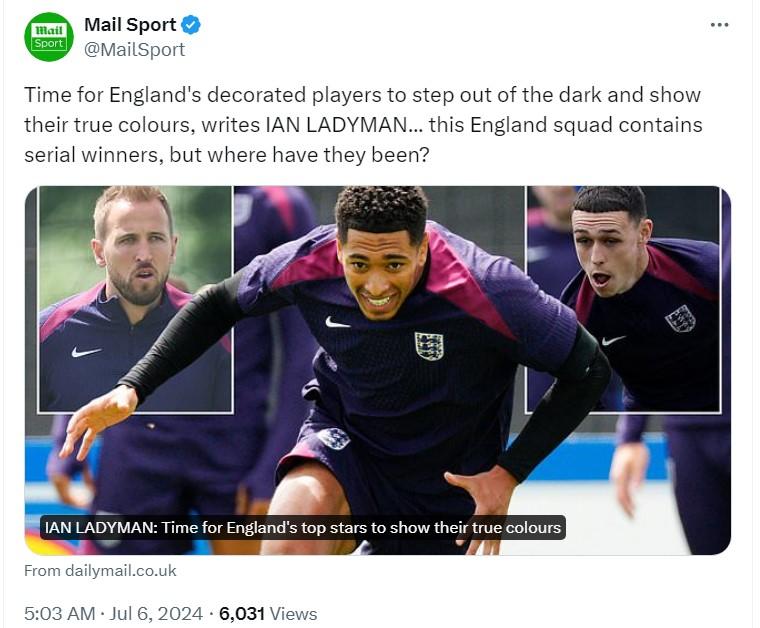
Task: Open the right inset photo of open-mouthed player
Action: [x=623, y=299]
